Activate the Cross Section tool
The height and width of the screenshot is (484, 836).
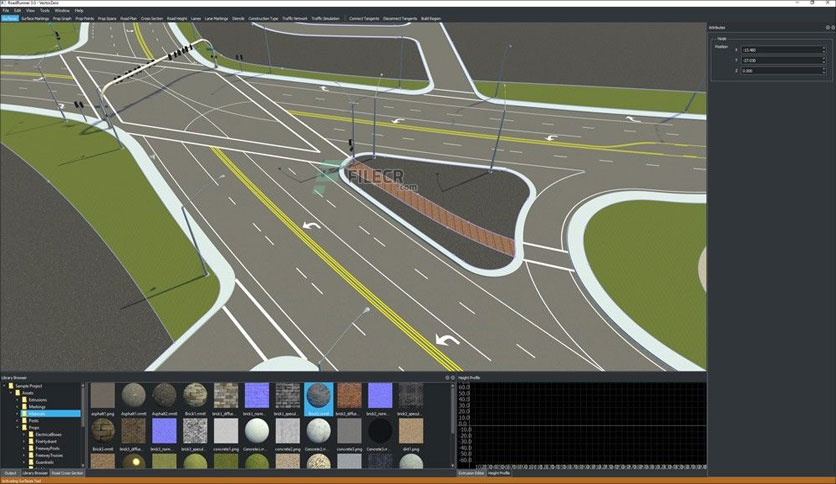coord(152,18)
